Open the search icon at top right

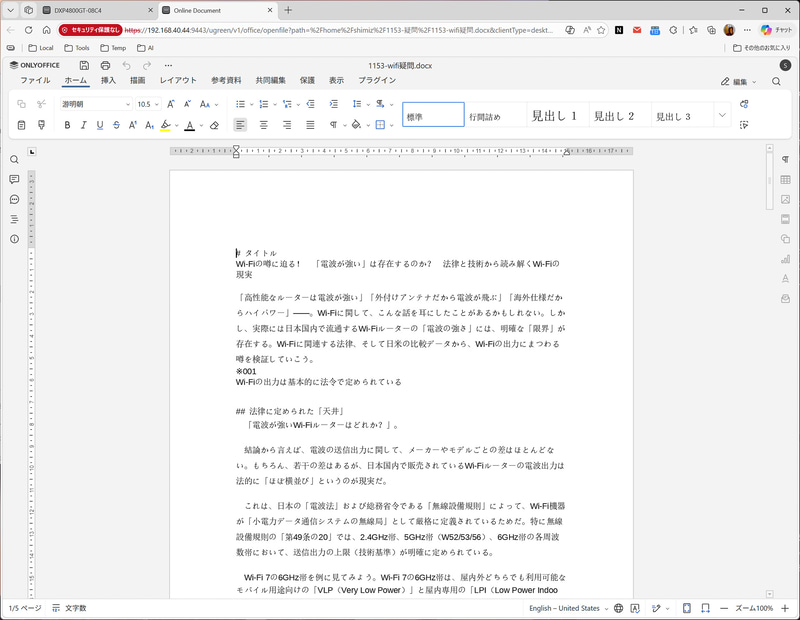(776, 82)
